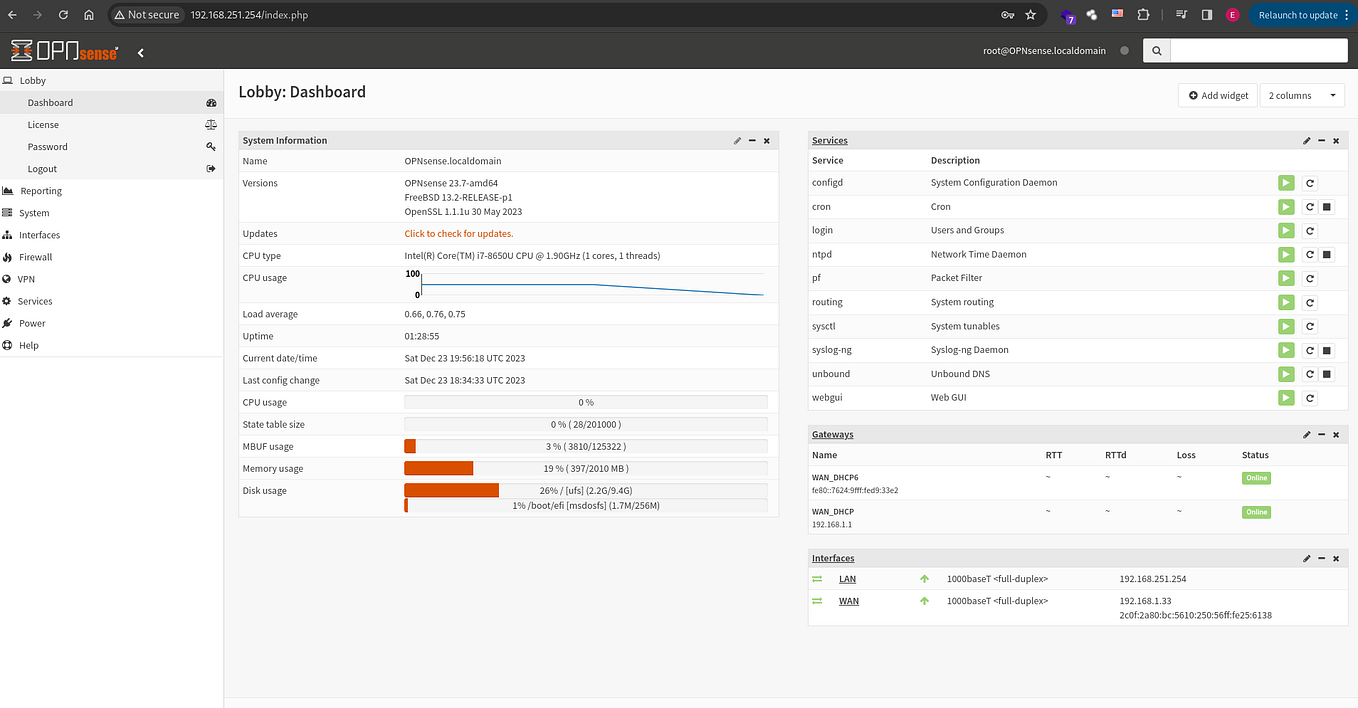
Task: Edit the System Information widget
Action: point(737,141)
